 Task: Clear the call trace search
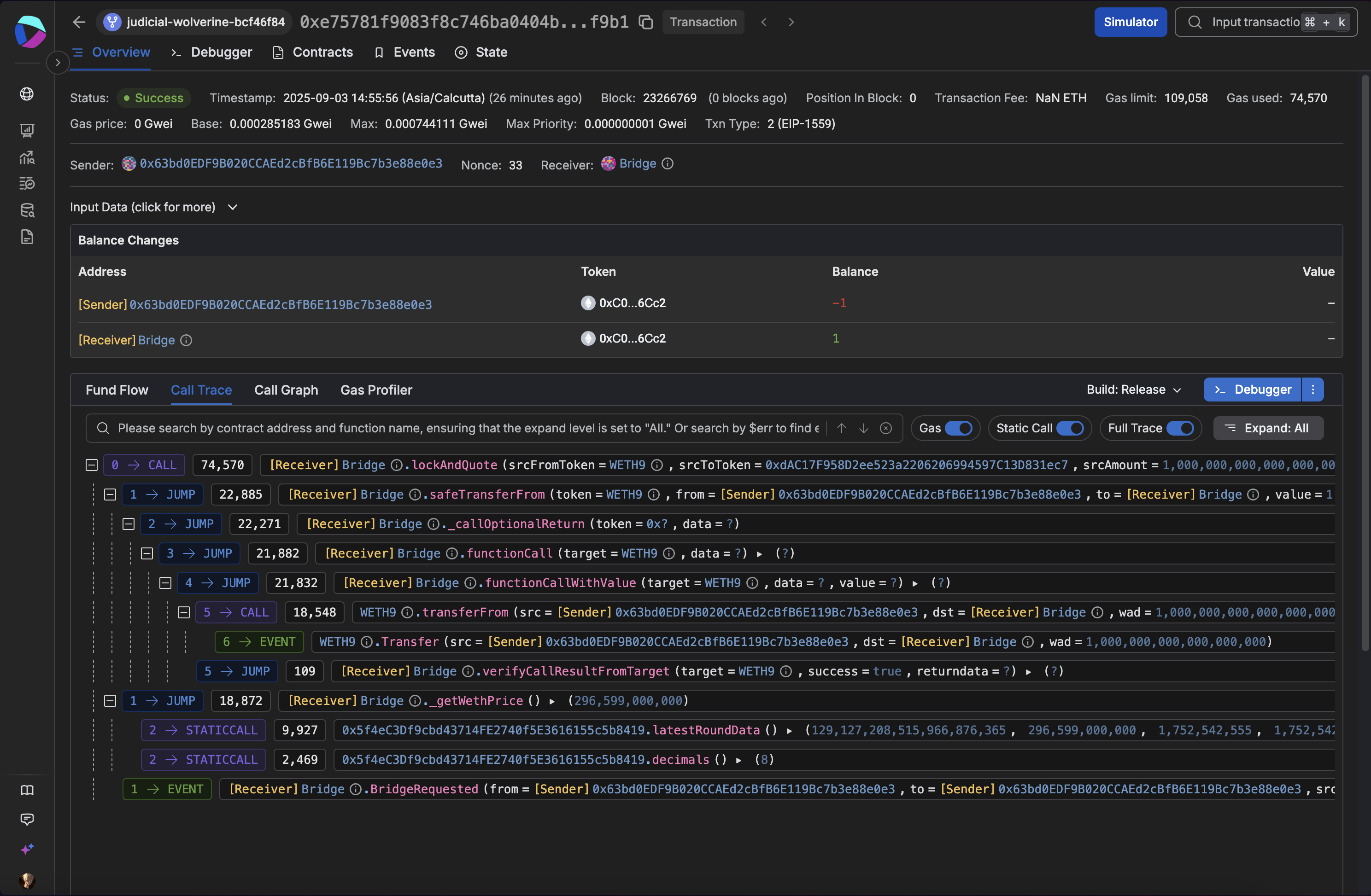pyautogui.click(x=886, y=428)
